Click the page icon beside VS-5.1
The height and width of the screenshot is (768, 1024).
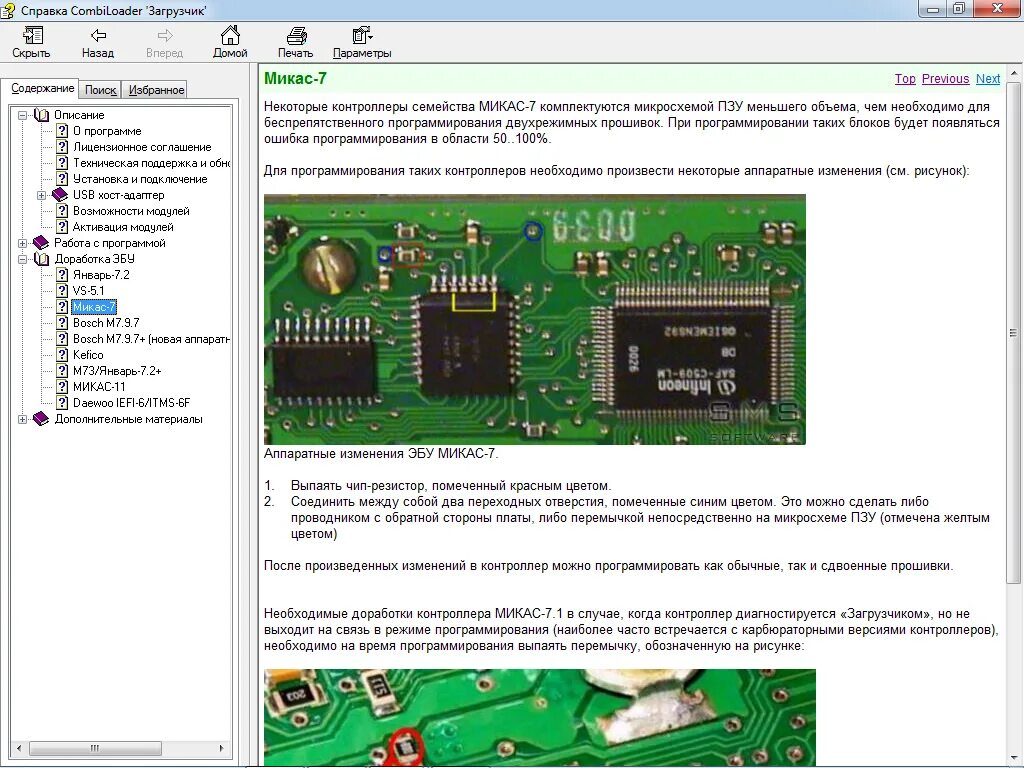click(62, 291)
